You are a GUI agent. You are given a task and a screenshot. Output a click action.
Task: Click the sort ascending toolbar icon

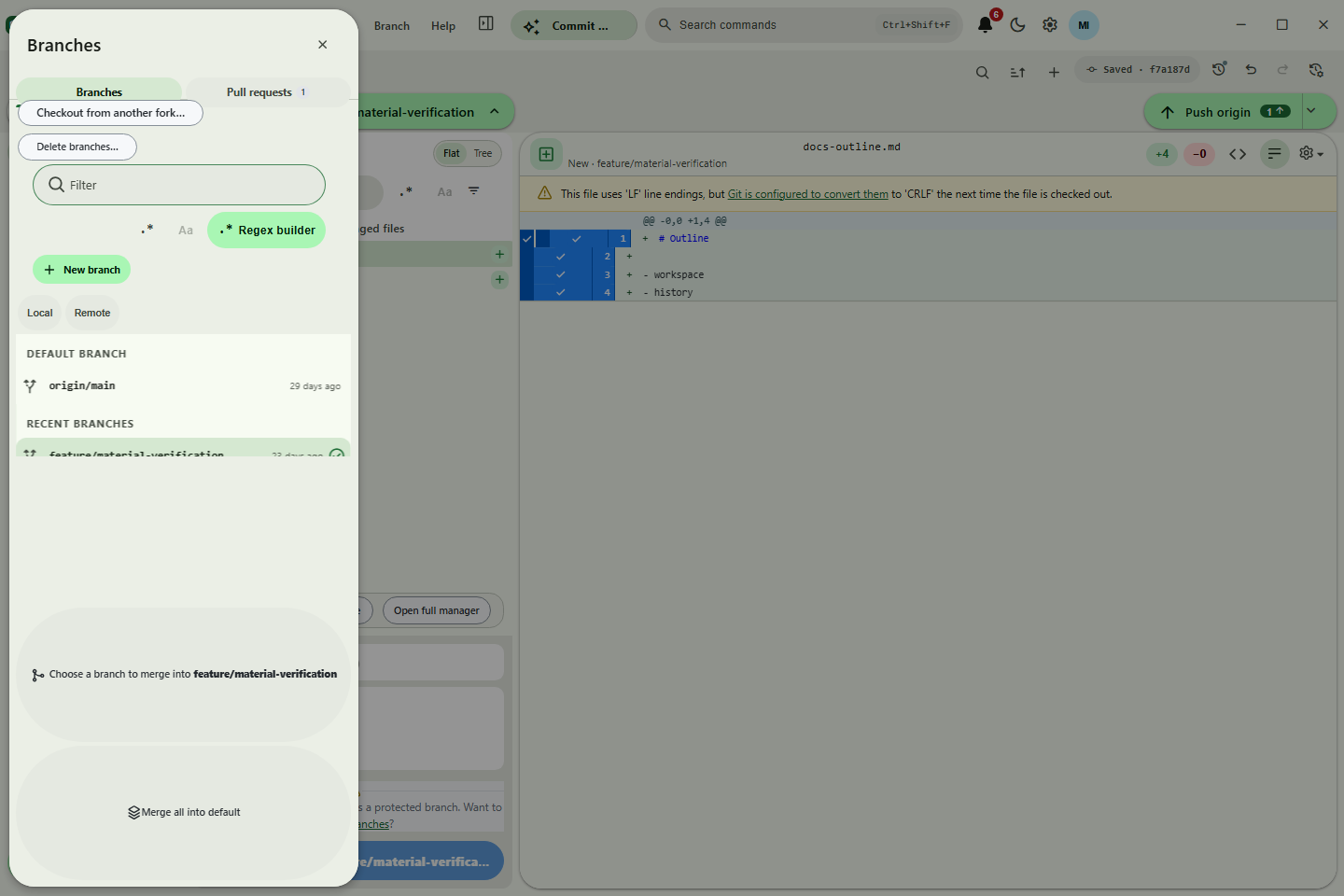[1017, 72]
